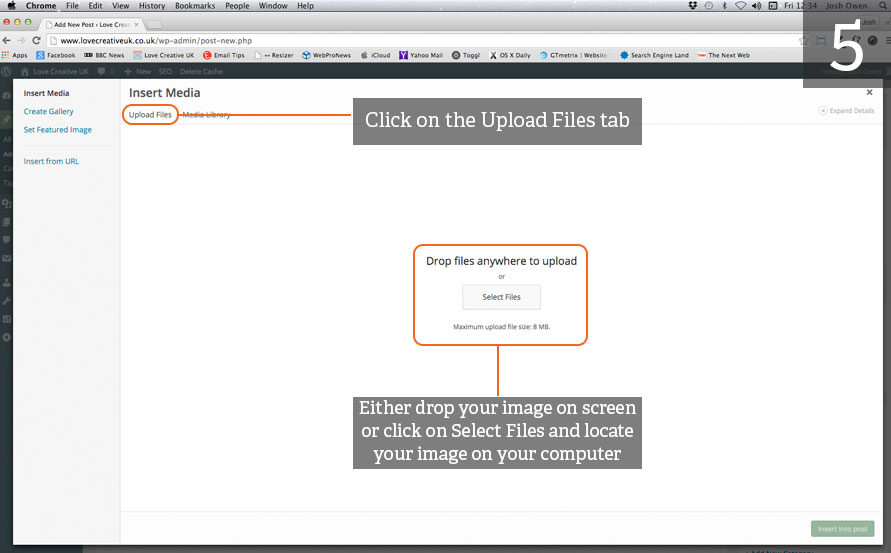Select Insert Media in sidebar
Screen dimensions: 891x553
[x=47, y=93]
